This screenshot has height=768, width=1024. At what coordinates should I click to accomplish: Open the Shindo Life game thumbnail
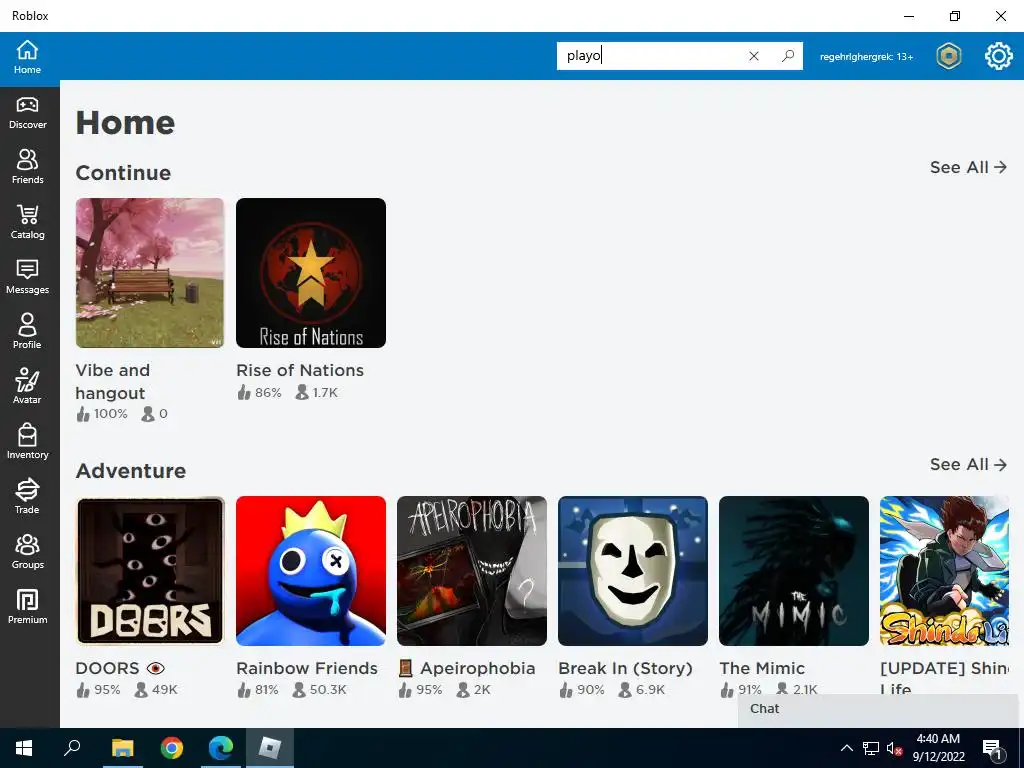pos(944,571)
